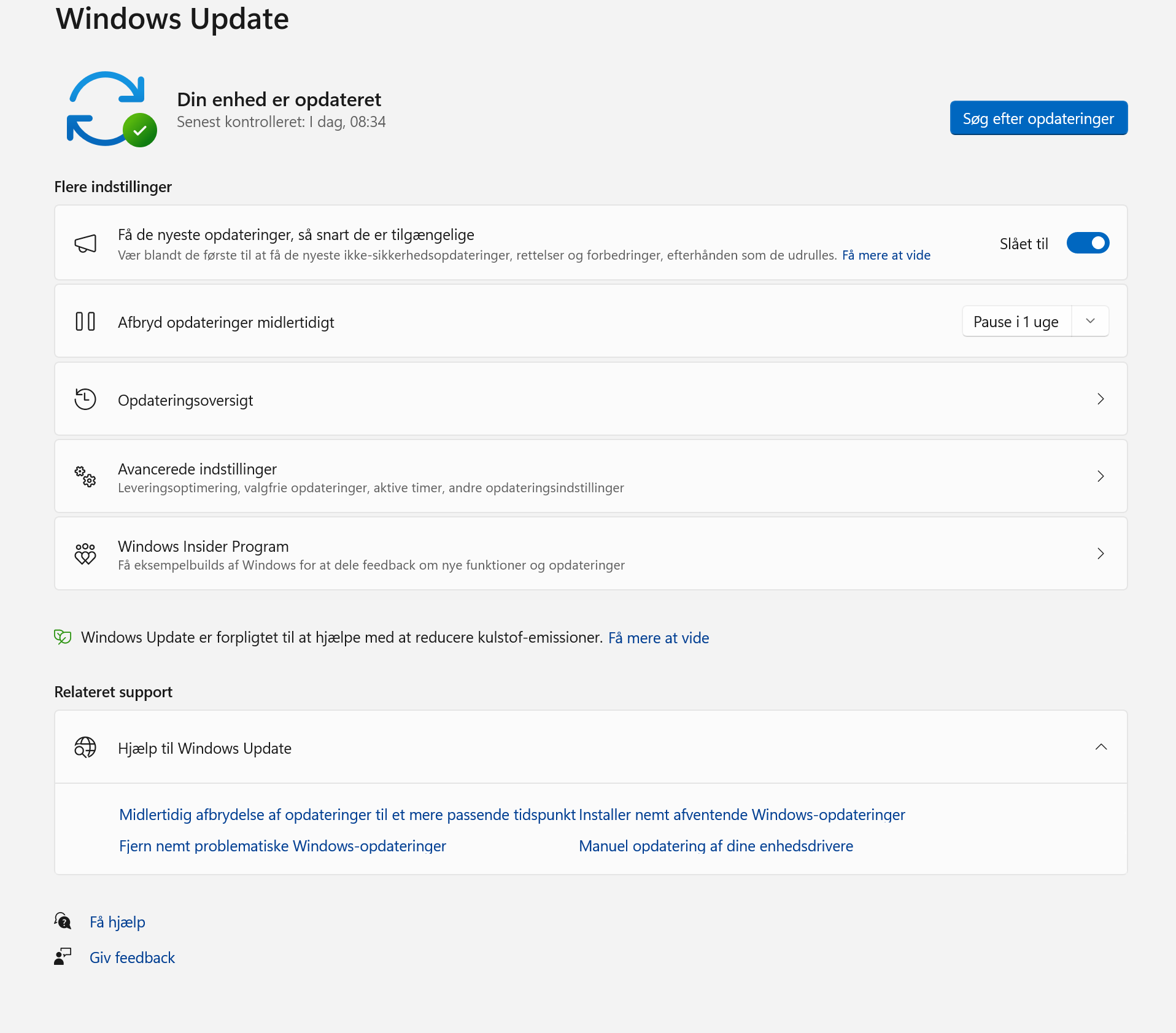This screenshot has height=1033, width=1176.
Task: Click the Søg efter opdateringer button
Action: click(1039, 118)
